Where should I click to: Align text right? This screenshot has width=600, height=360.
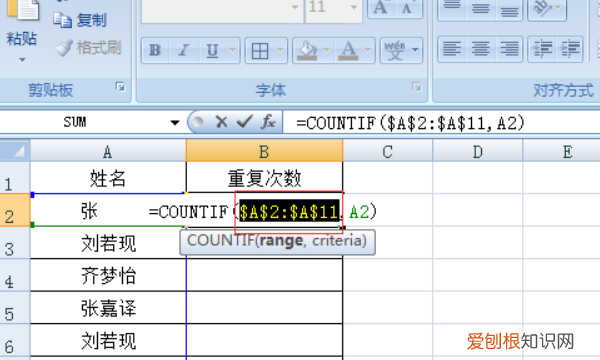509,49
